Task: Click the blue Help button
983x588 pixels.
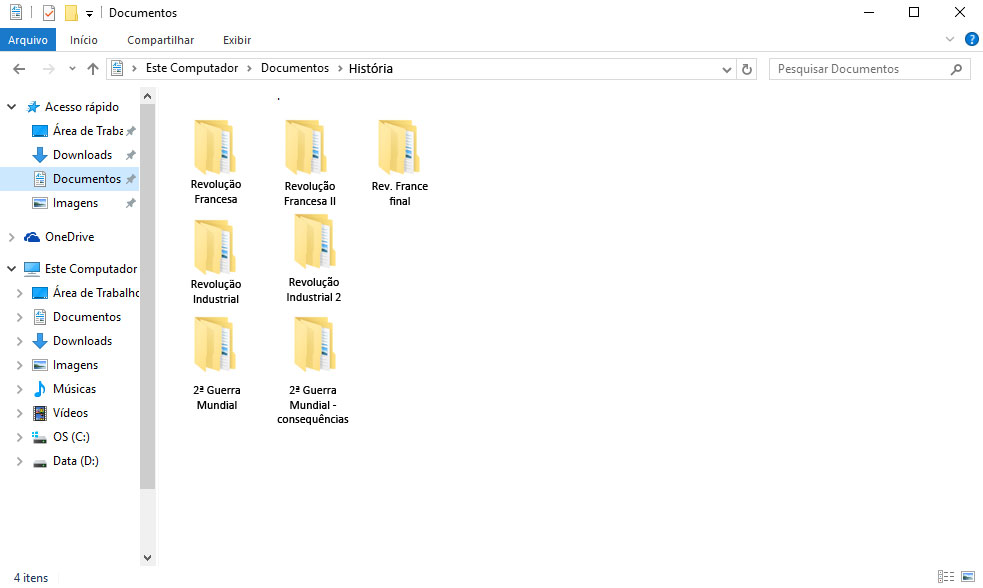Action: tap(970, 39)
